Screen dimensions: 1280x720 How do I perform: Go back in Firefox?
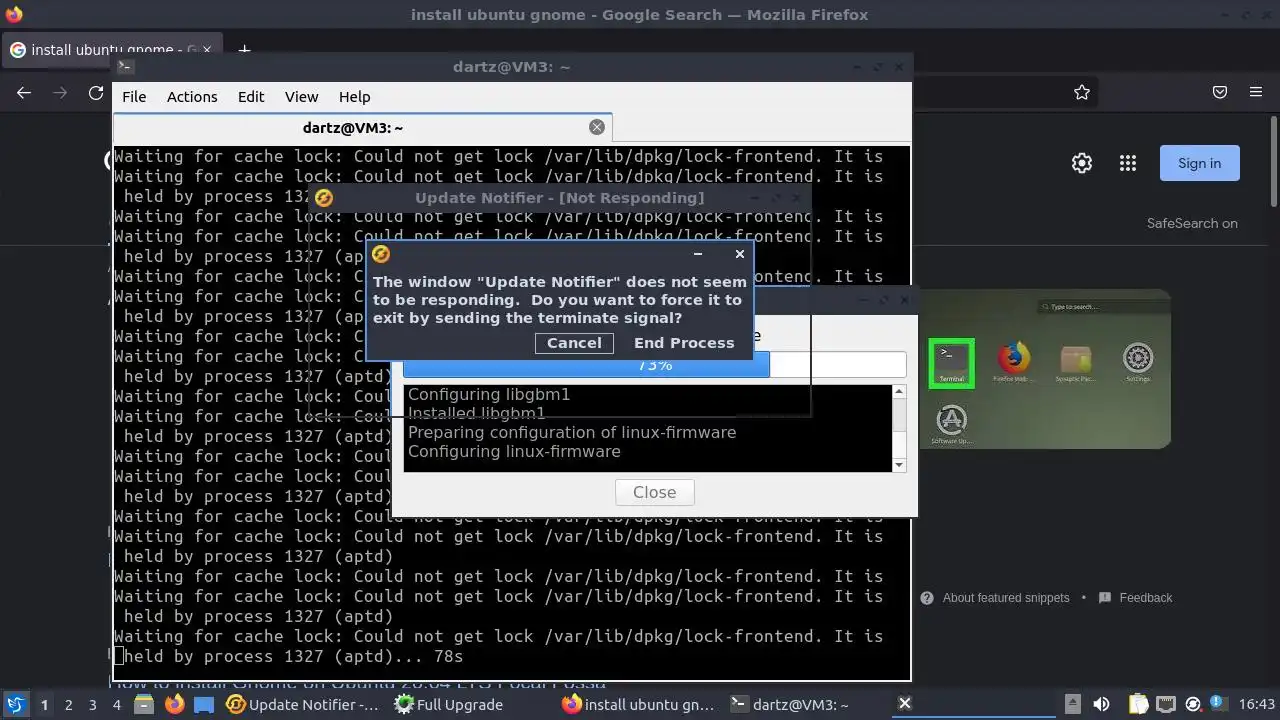point(24,92)
